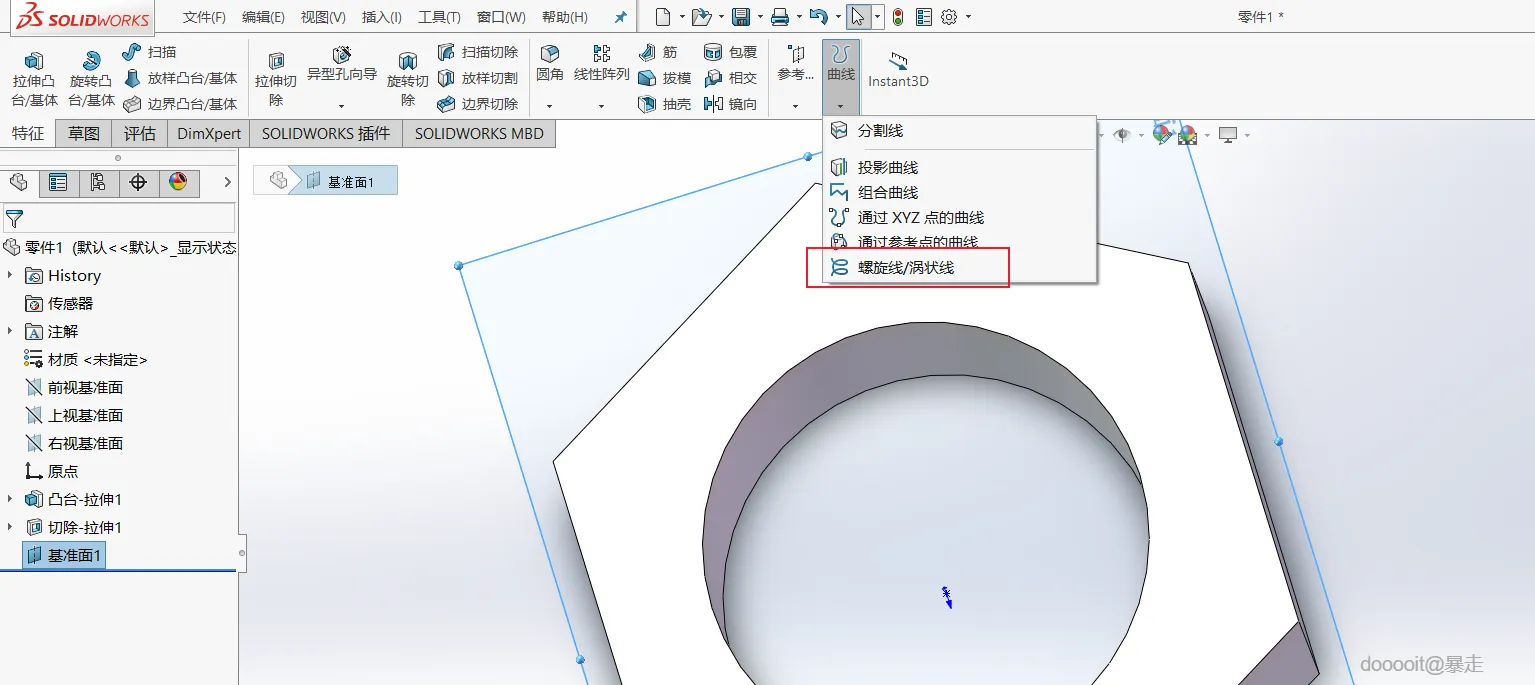Viewport: 1535px width, 685px height.
Task: Select the 相交 intersect tool
Action: point(731,78)
